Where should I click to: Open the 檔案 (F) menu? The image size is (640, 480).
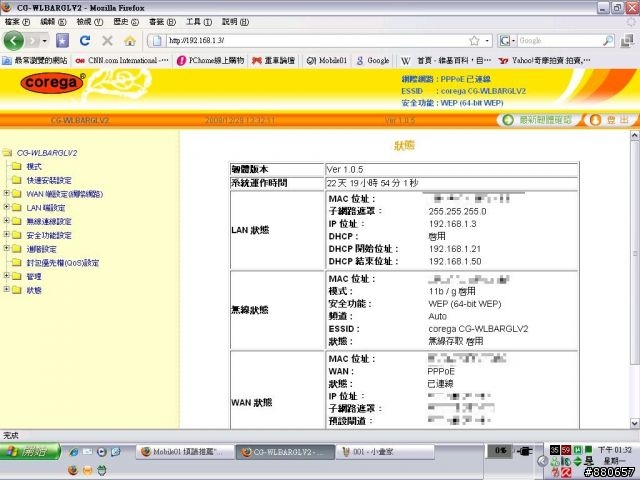tap(17, 22)
